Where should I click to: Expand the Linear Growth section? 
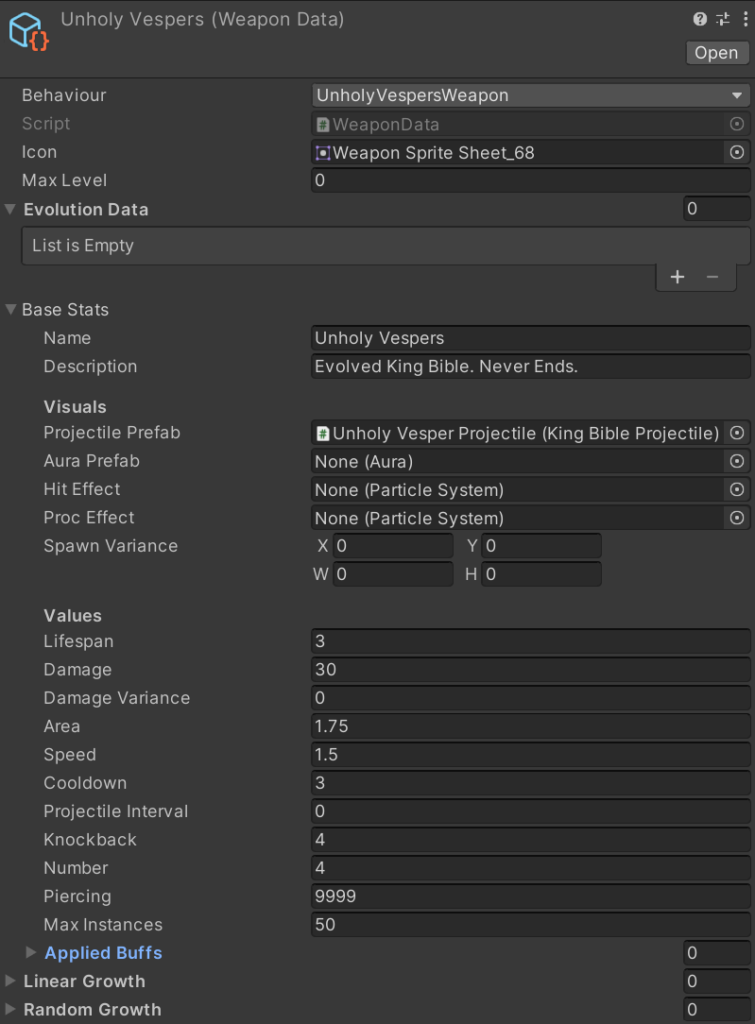(x=10, y=982)
